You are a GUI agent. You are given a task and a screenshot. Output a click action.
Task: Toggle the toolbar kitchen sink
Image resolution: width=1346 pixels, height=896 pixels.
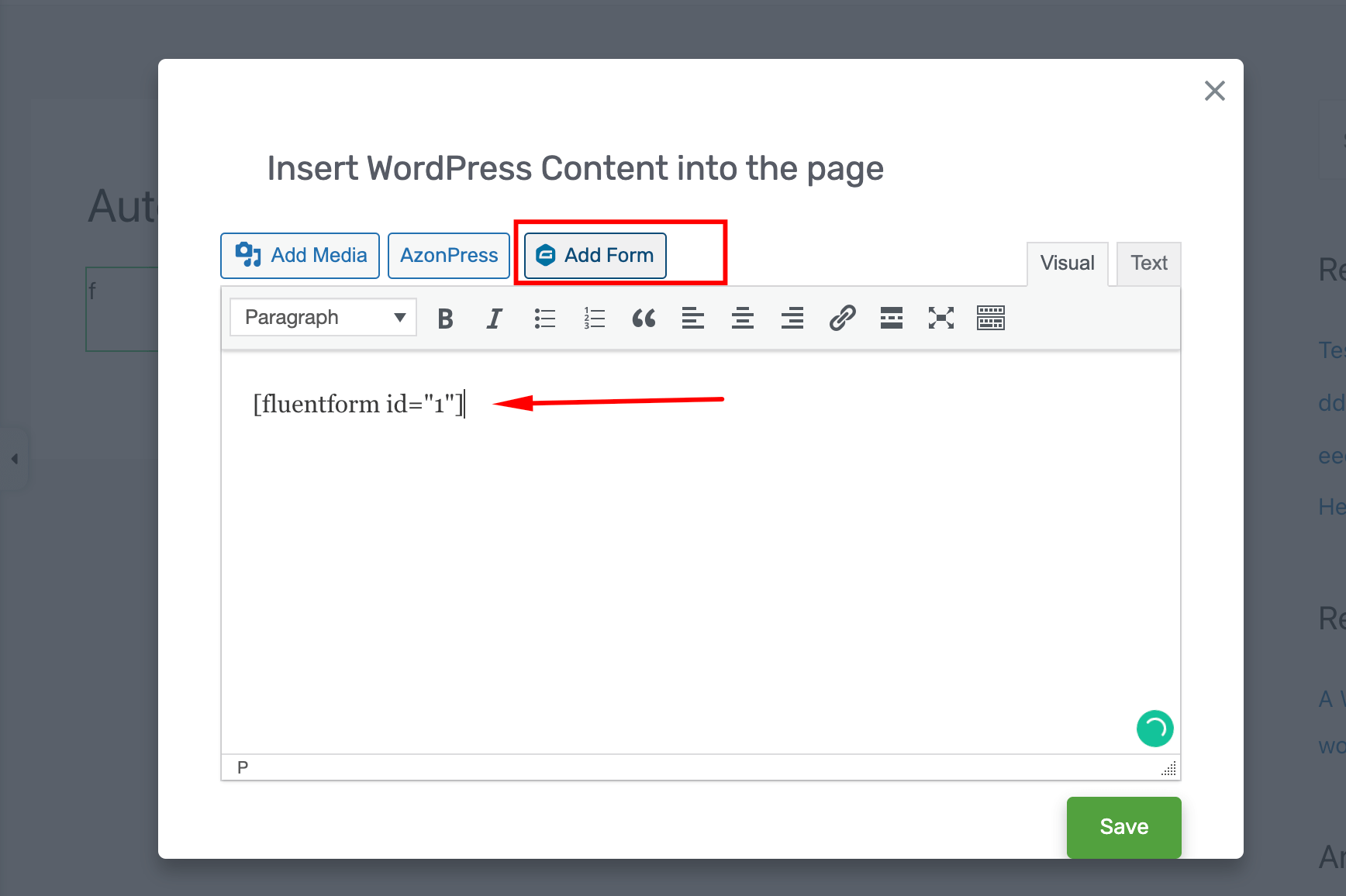[x=991, y=319]
